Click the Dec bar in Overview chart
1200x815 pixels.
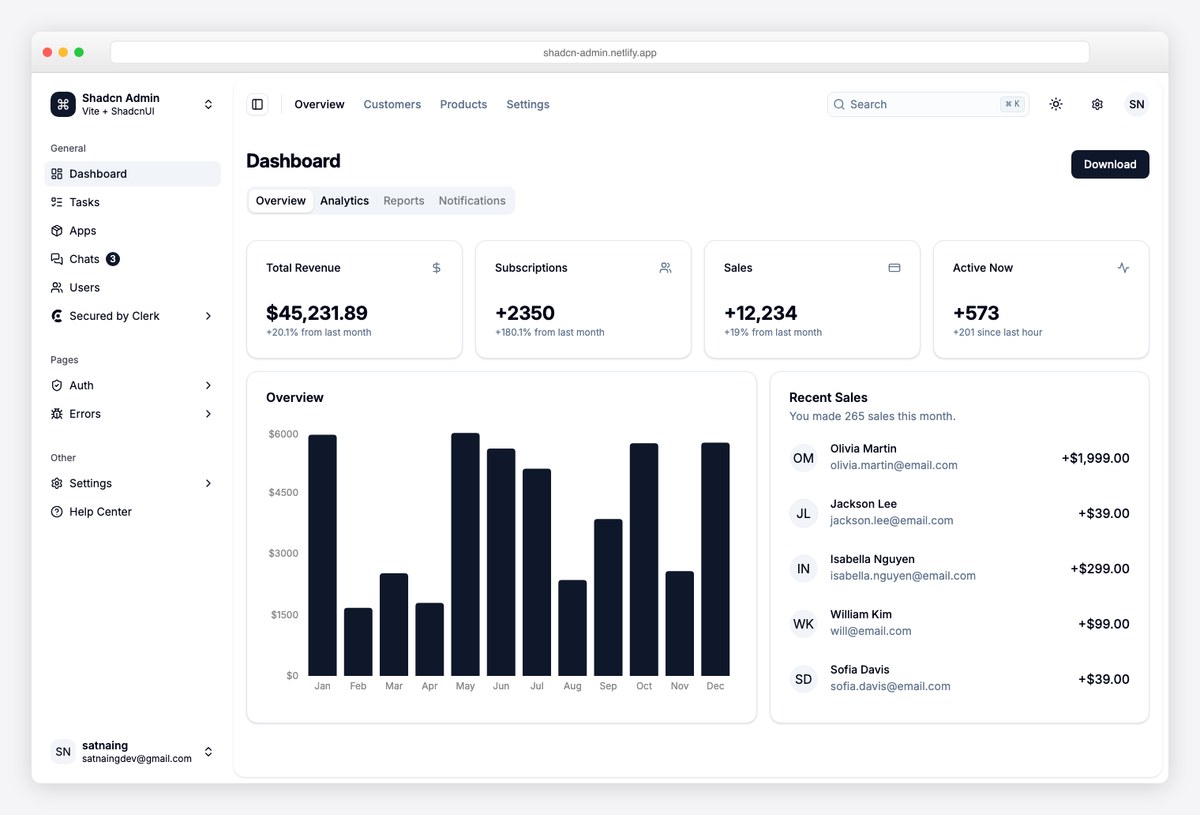point(715,559)
